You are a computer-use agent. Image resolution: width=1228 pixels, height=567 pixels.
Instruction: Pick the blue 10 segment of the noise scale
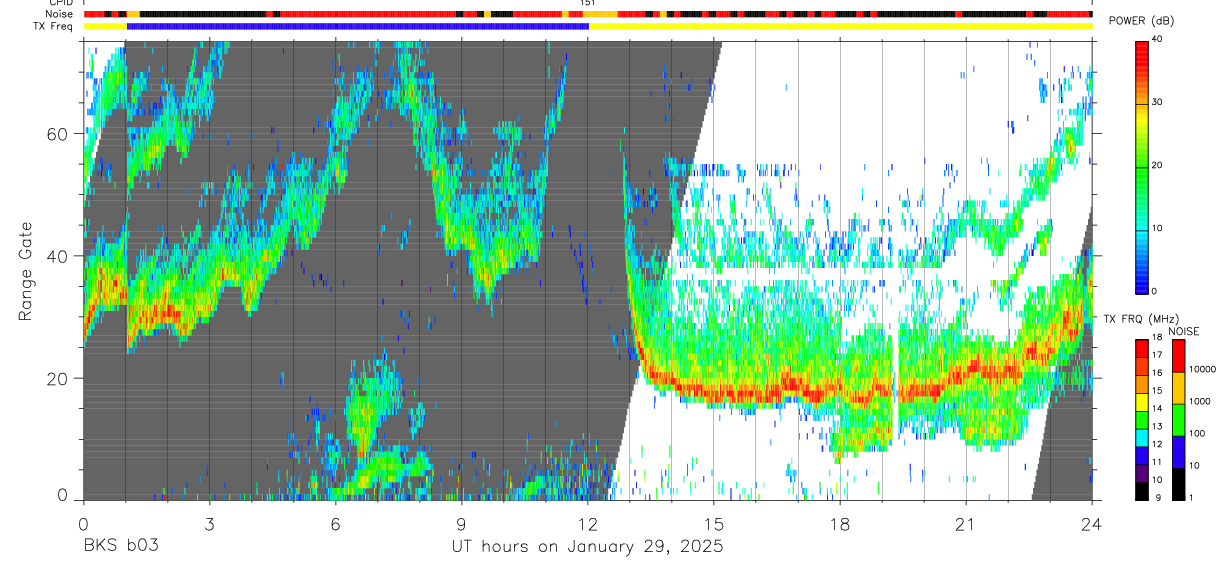[1177, 452]
